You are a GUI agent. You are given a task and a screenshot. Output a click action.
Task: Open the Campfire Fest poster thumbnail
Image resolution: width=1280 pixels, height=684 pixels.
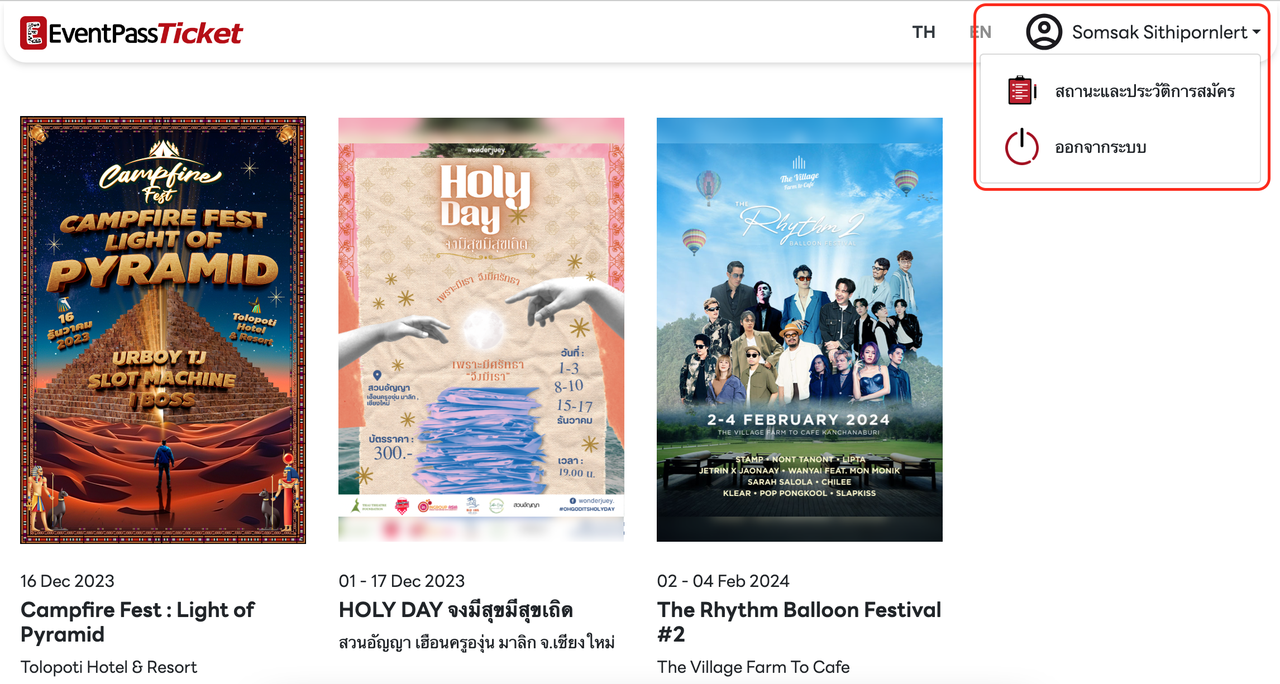[x=163, y=330]
